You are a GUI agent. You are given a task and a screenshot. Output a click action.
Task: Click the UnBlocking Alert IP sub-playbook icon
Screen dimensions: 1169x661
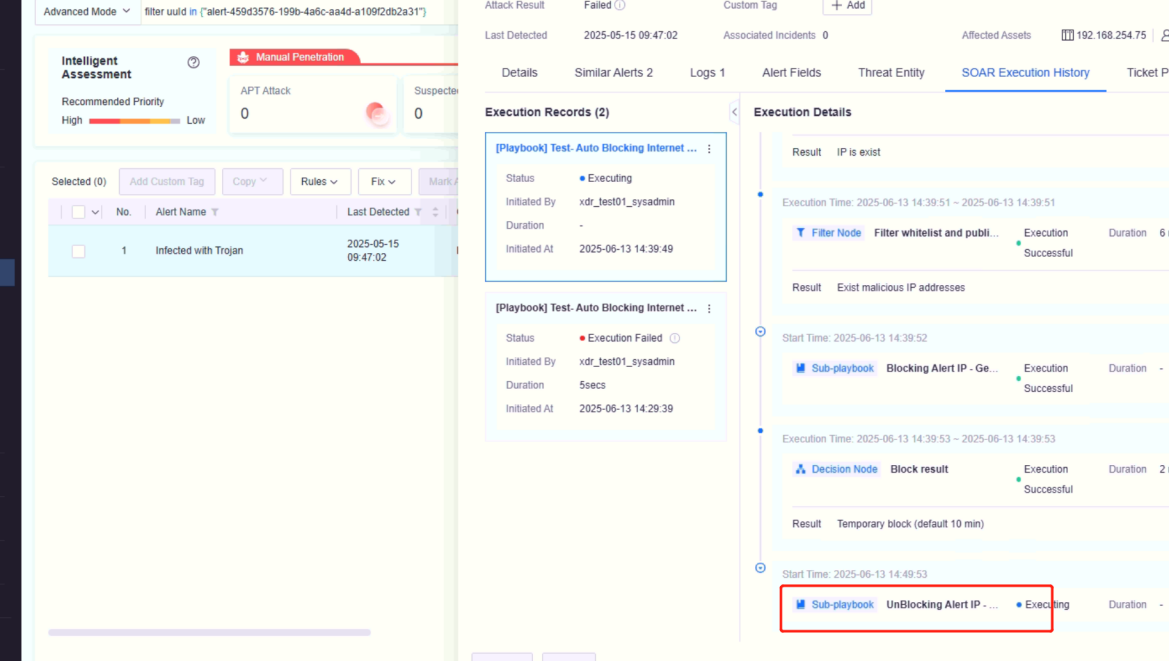click(x=800, y=604)
